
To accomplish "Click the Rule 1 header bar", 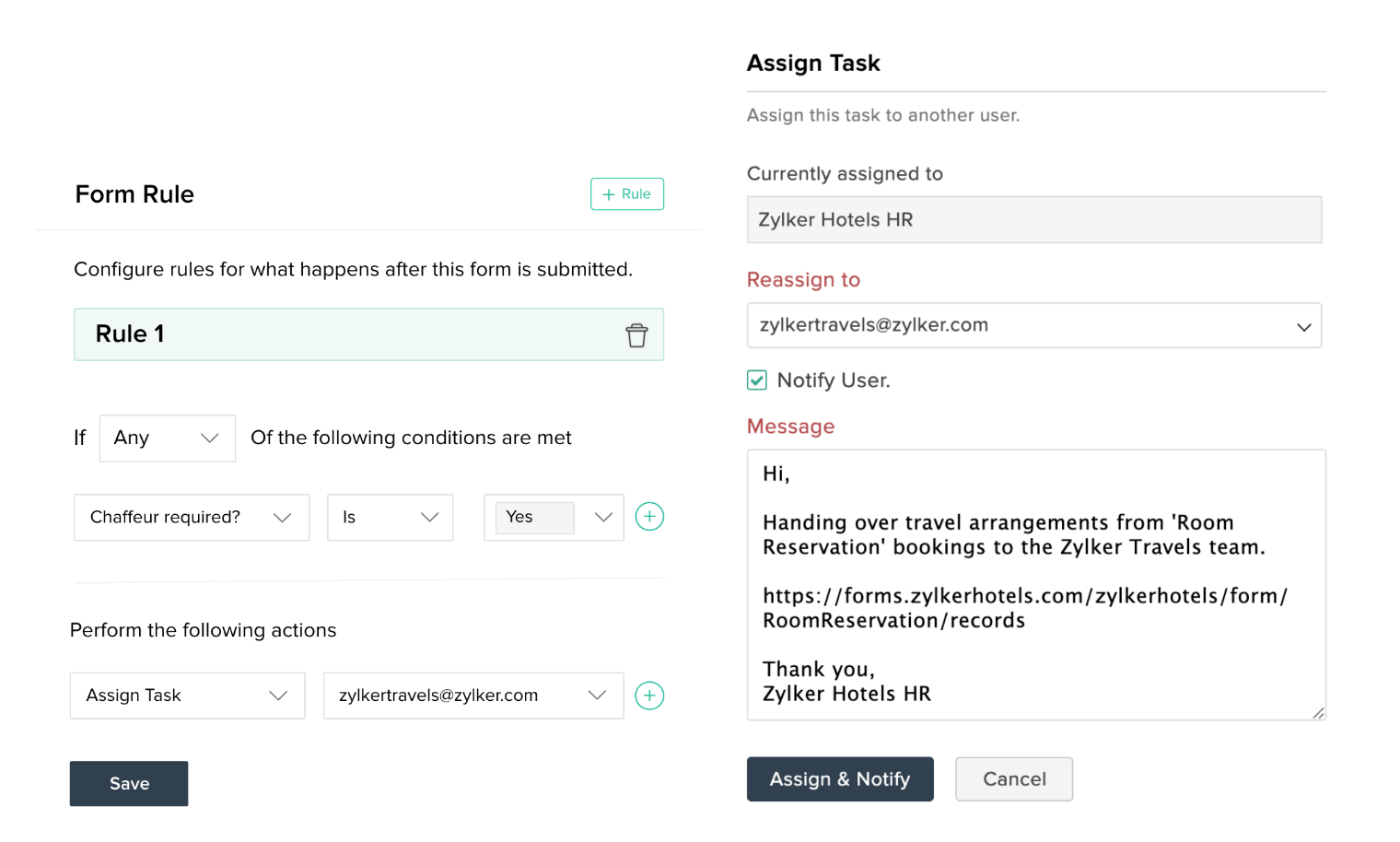I will pos(368,334).
